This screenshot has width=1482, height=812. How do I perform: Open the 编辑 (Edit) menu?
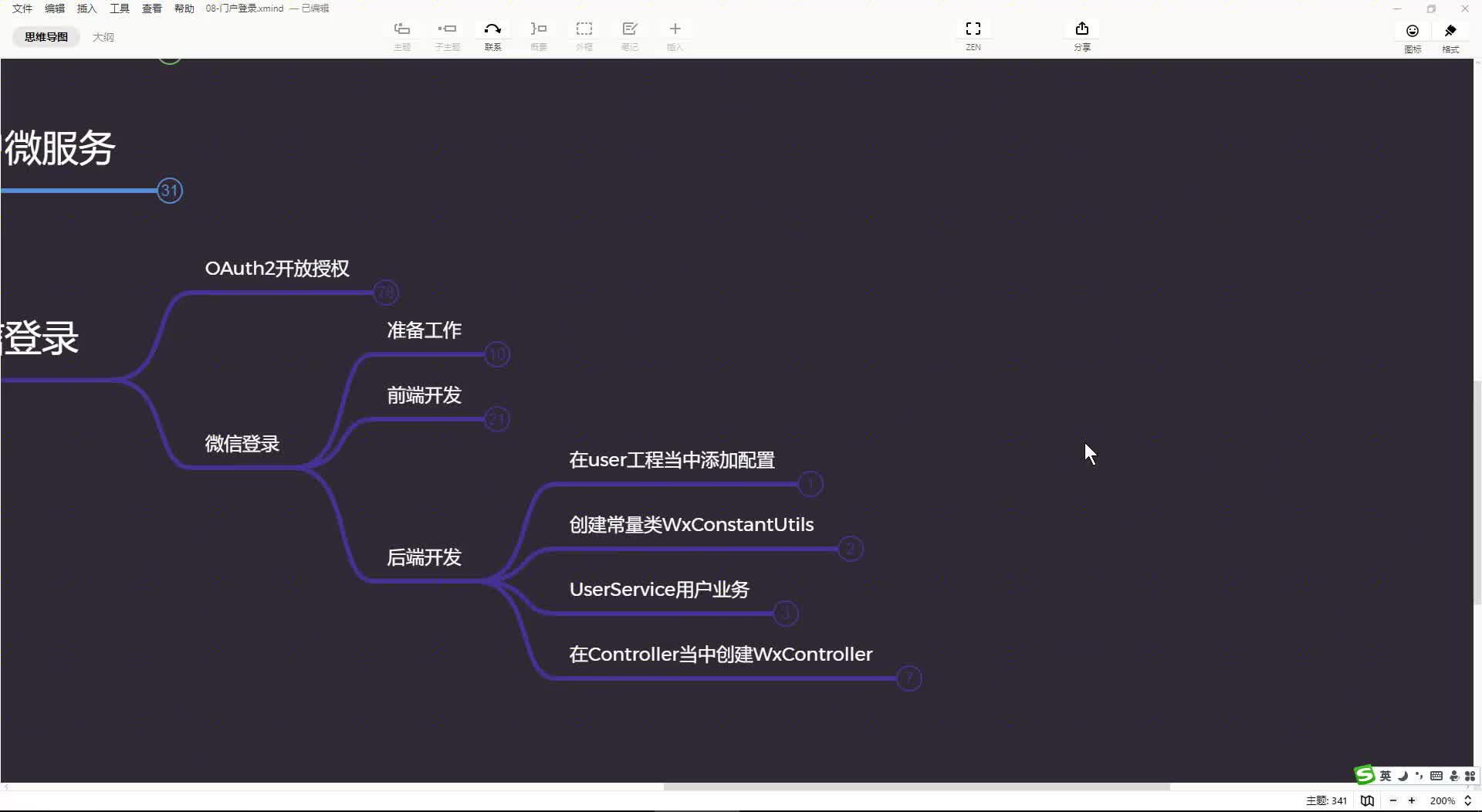point(55,8)
